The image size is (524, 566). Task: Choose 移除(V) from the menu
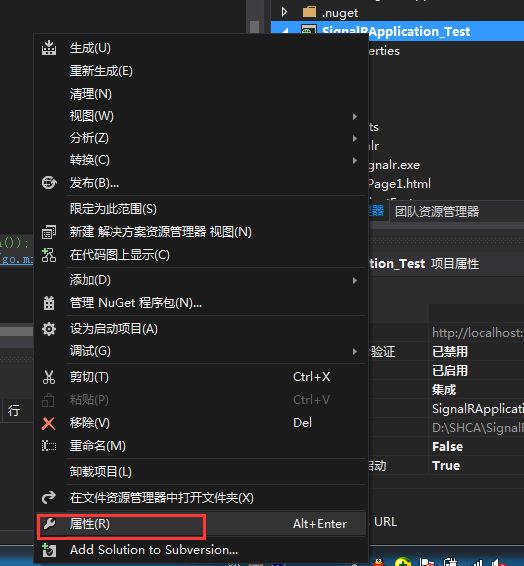pyautogui.click(x=201, y=423)
